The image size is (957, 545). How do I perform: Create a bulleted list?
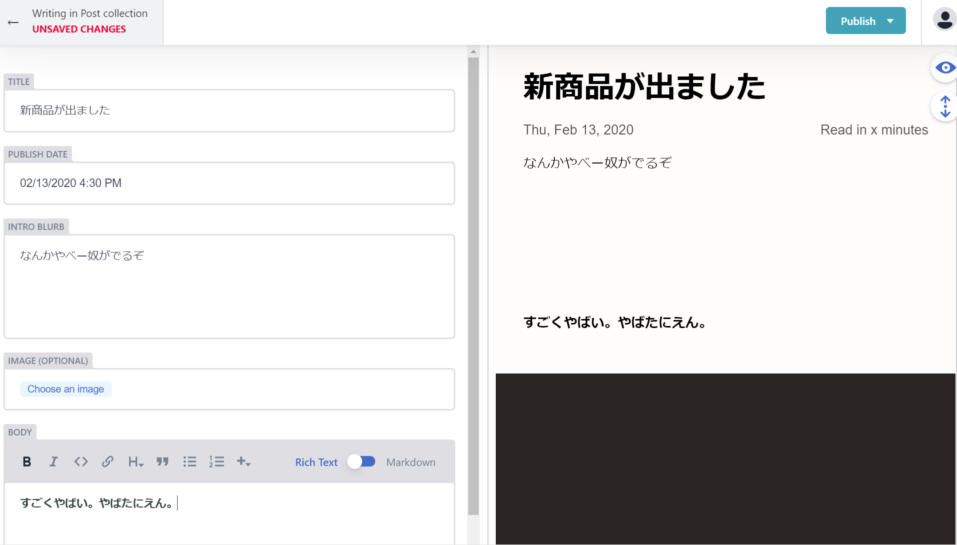tap(190, 462)
